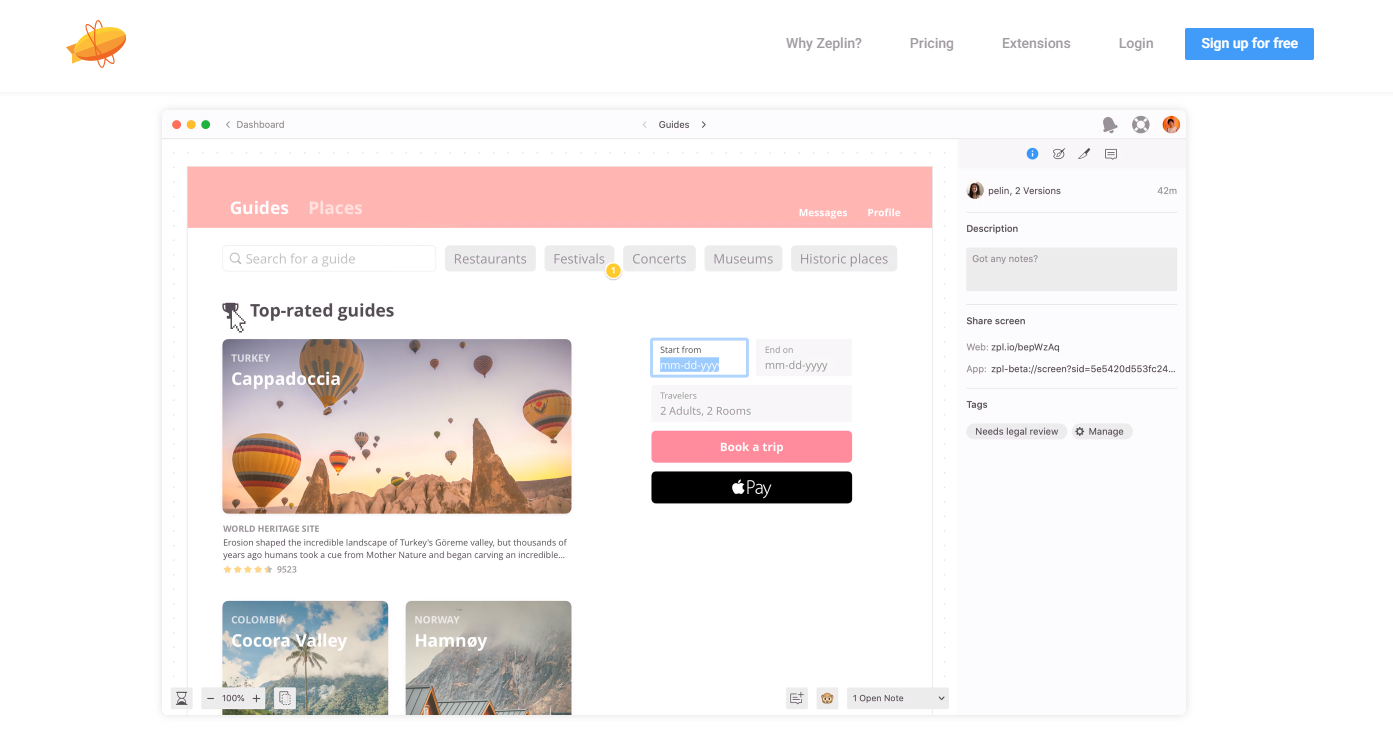Image resolution: width=1393 pixels, height=748 pixels.
Task: Click the star rating 9523
Action: click(260, 569)
